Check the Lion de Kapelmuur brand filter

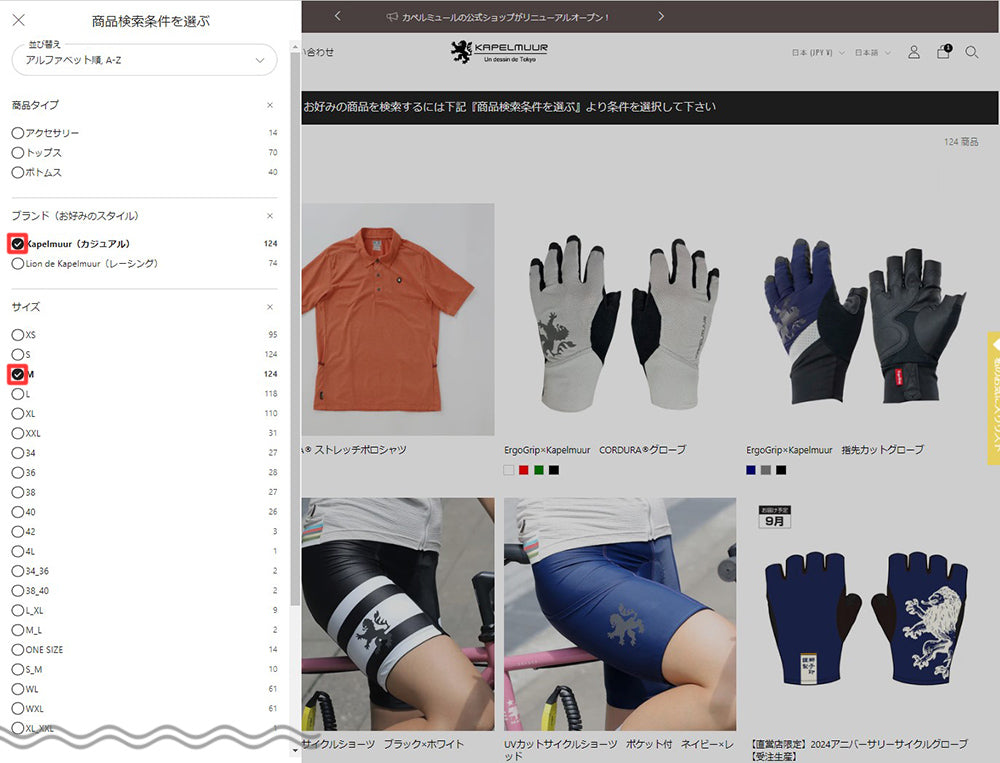(x=18, y=264)
